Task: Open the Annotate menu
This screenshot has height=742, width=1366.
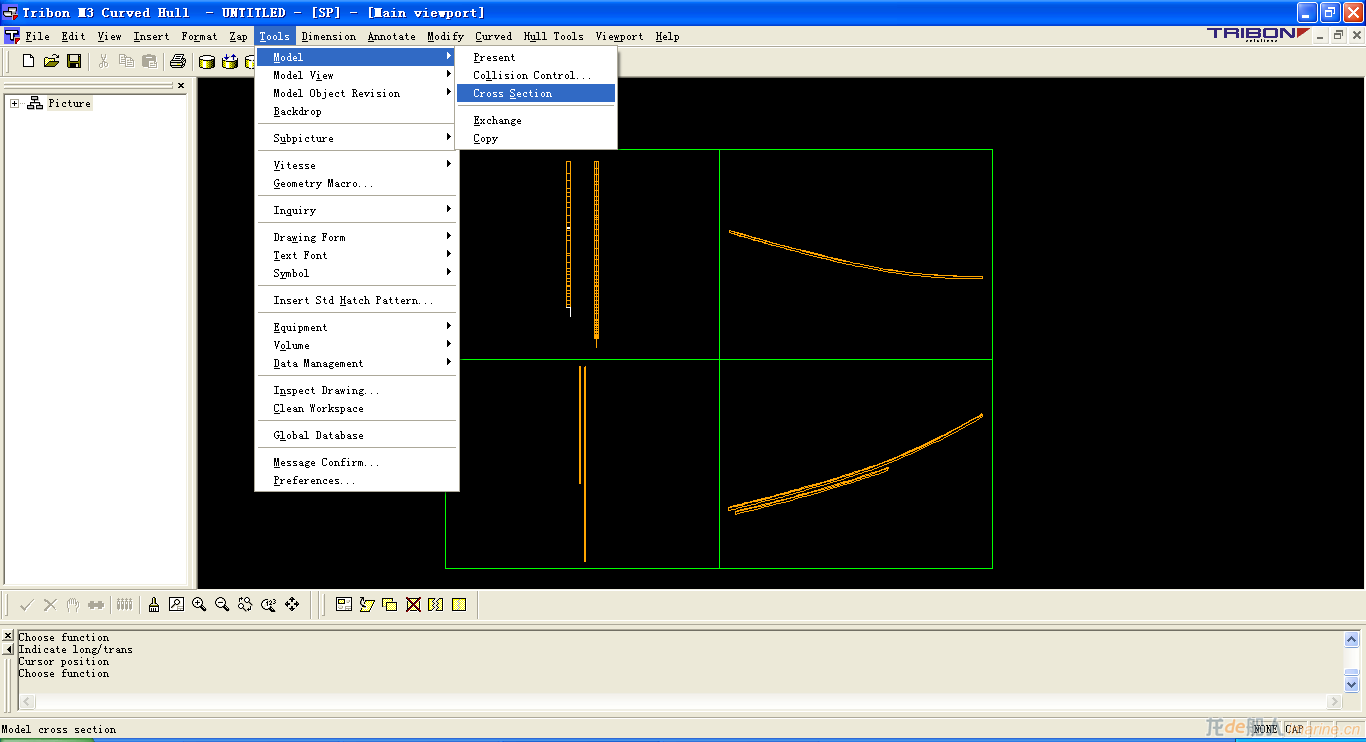Action: click(x=391, y=36)
